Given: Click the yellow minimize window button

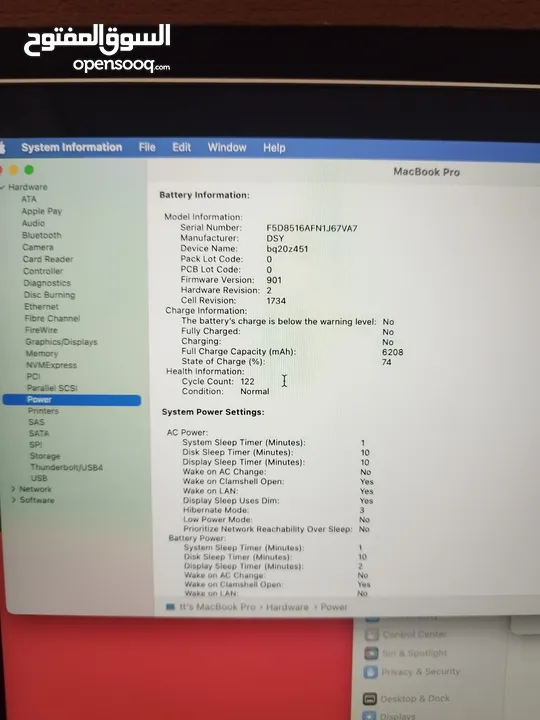Looking at the screenshot, I should coord(14,170).
